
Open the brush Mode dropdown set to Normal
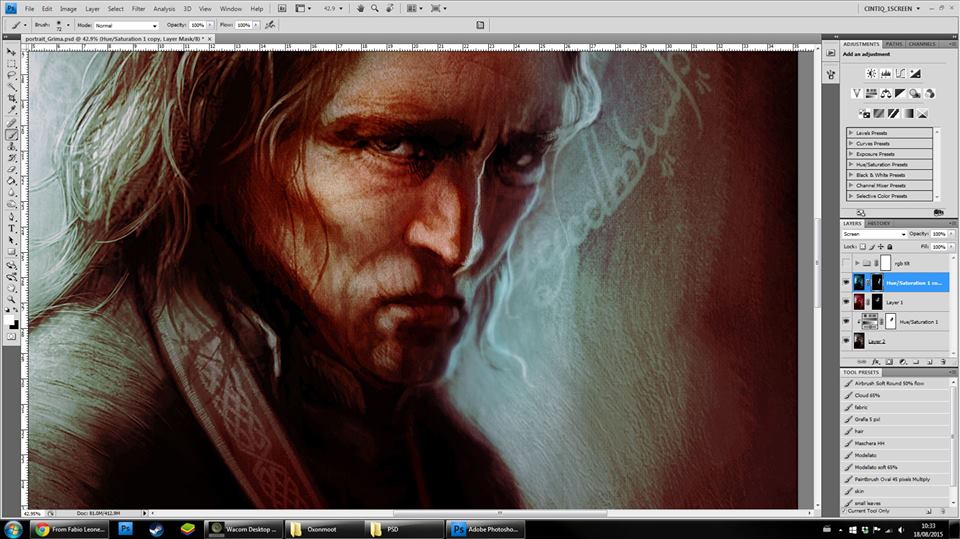pos(126,25)
